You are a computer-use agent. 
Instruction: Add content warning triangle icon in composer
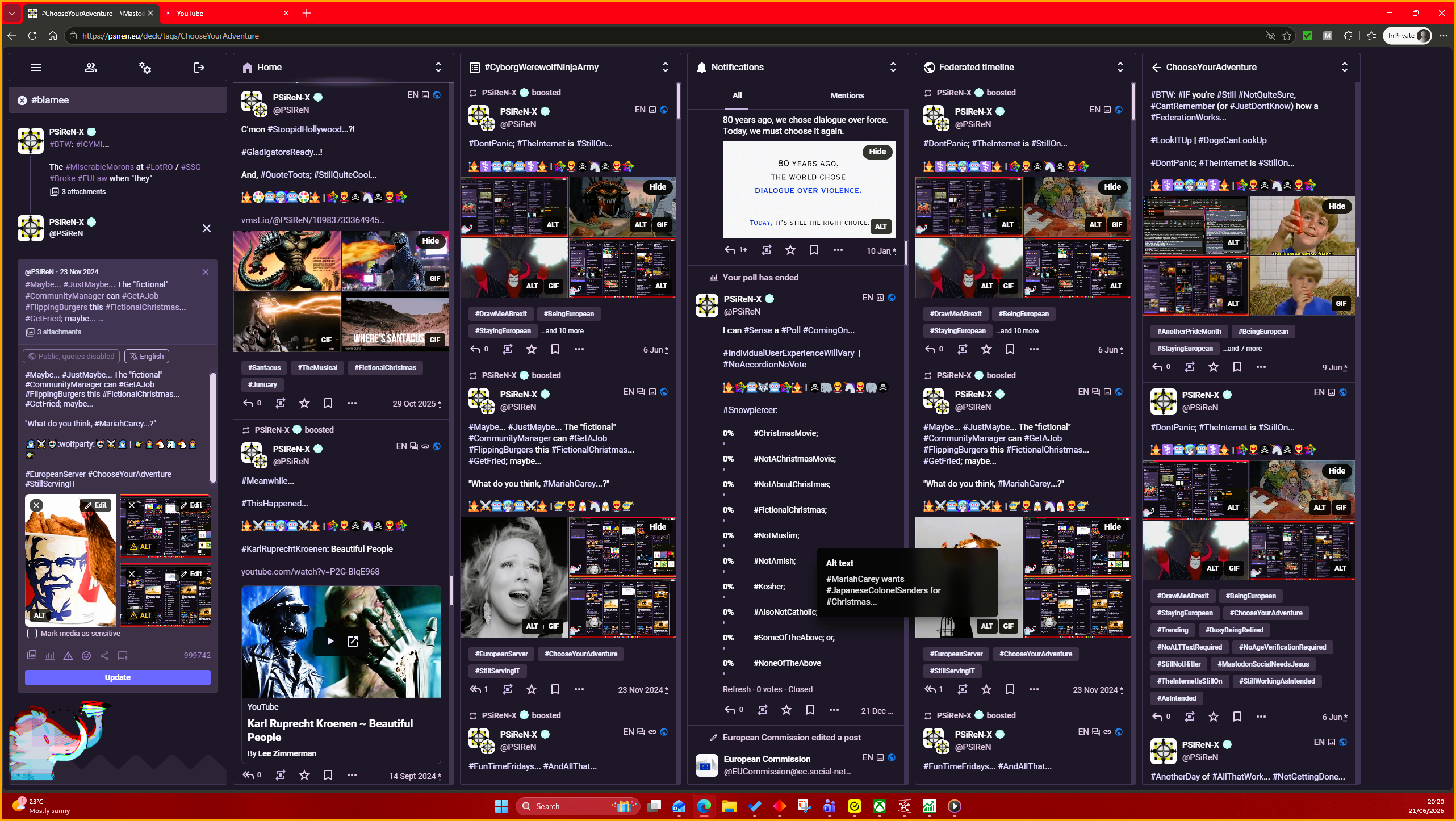point(68,655)
